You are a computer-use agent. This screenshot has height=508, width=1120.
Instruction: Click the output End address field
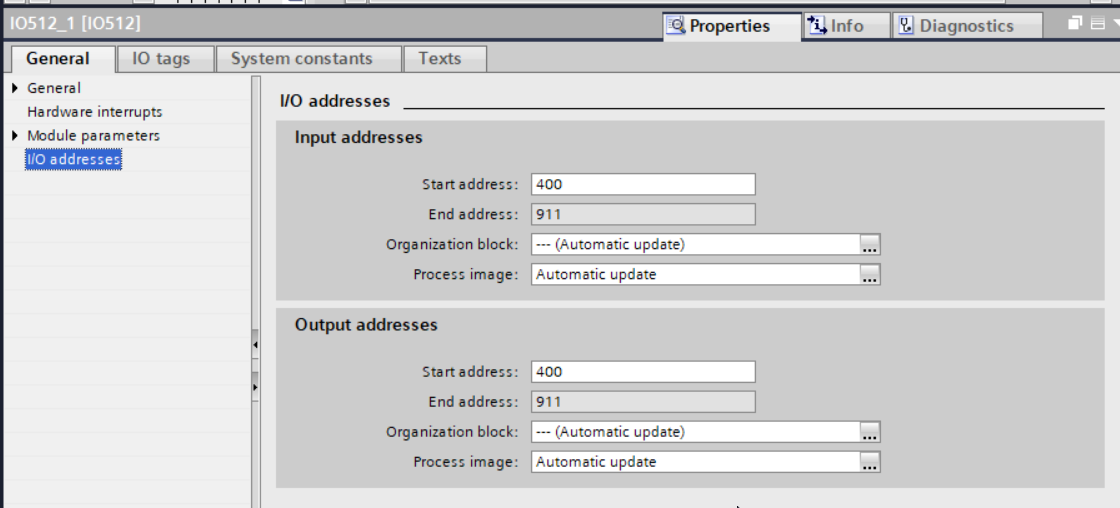[x=643, y=402]
